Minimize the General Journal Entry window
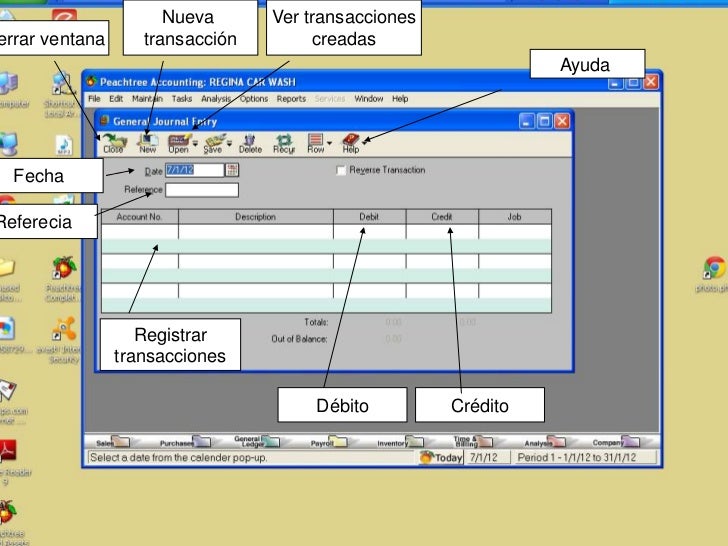 click(x=526, y=121)
